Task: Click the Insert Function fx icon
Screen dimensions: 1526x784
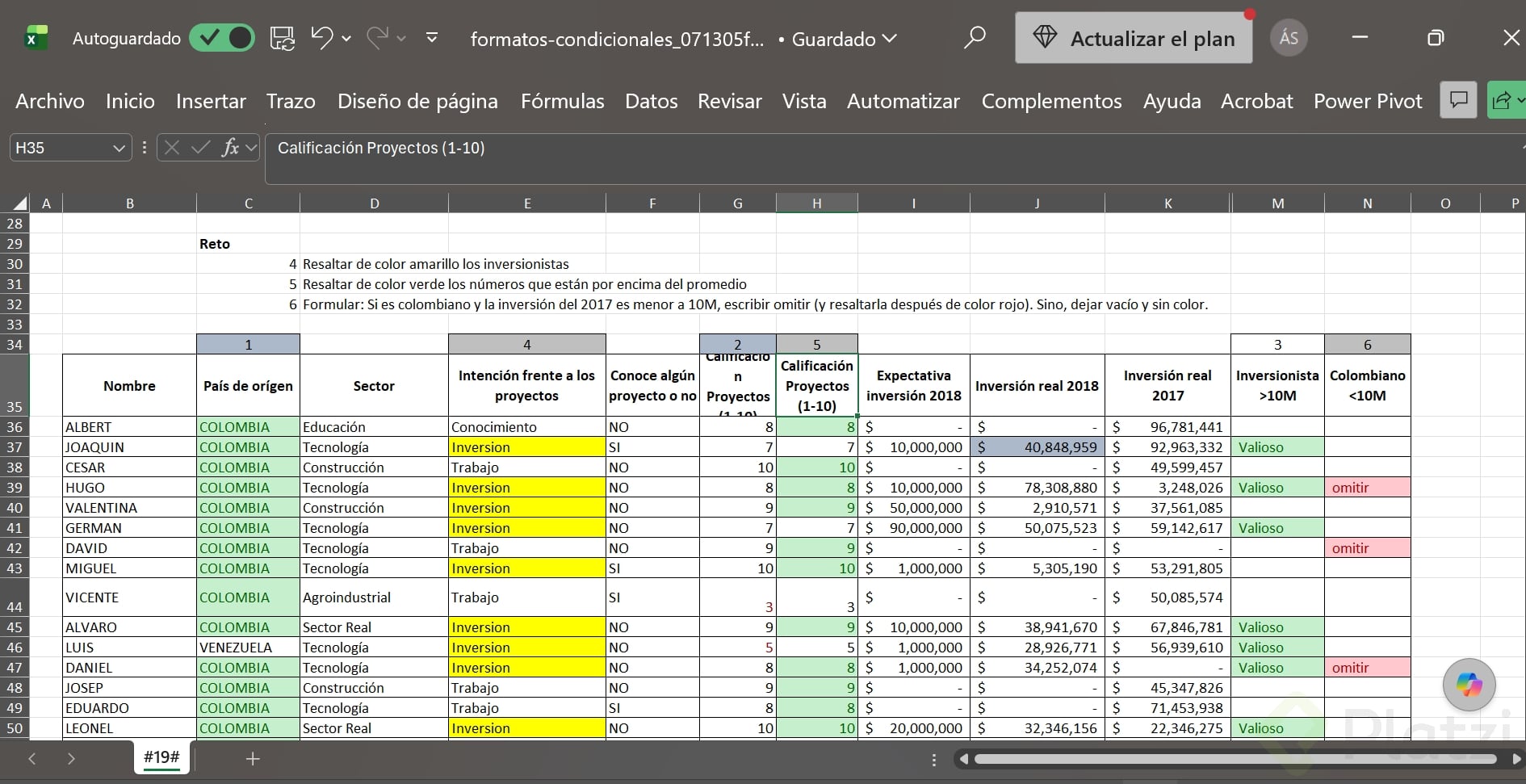Action: coord(230,148)
